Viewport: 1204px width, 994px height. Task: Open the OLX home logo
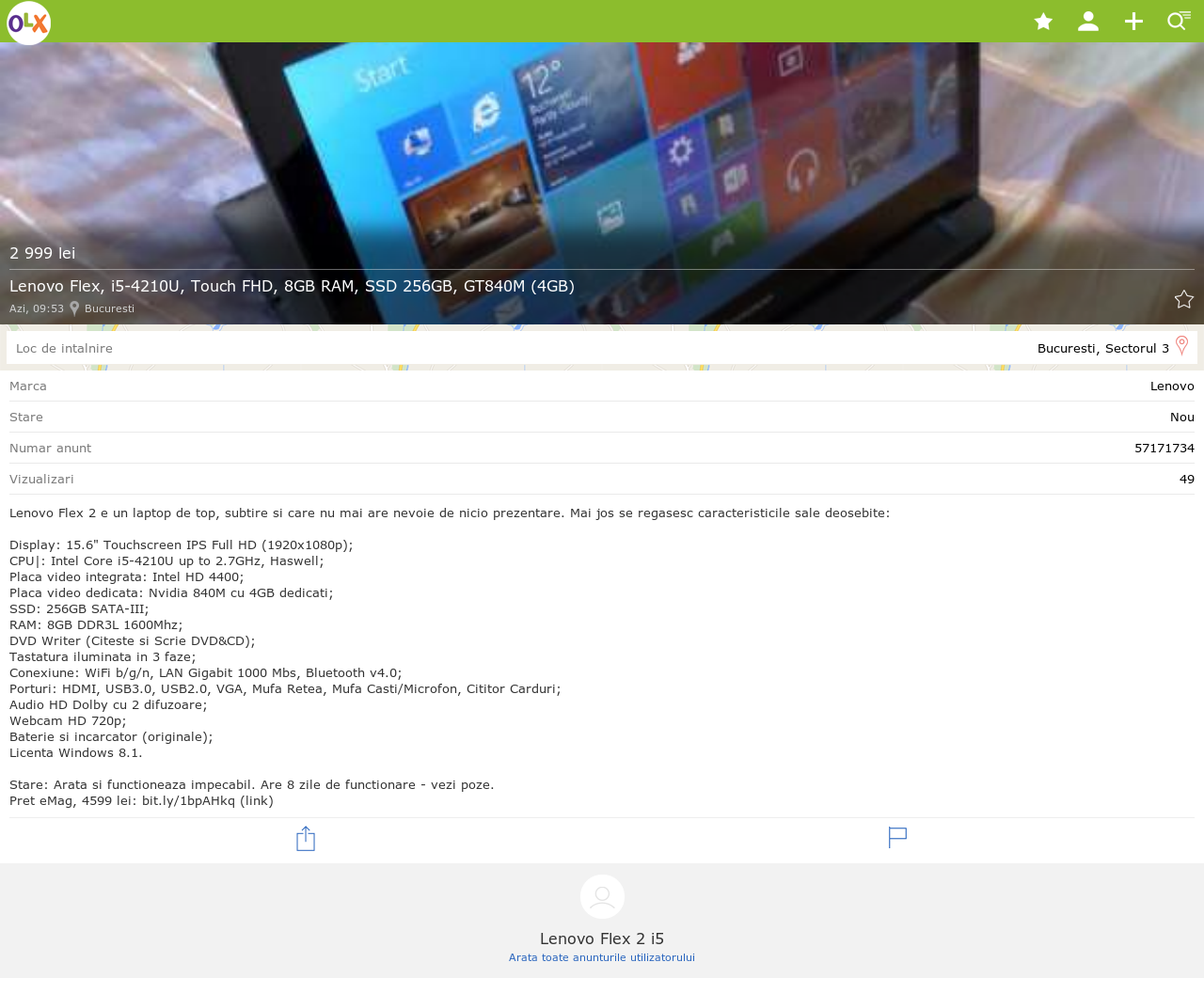click(29, 23)
